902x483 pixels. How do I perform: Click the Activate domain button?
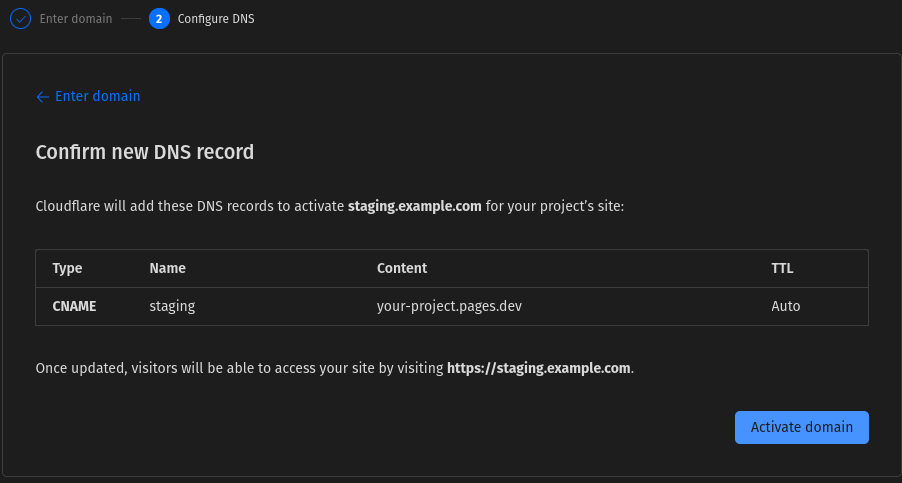coord(801,427)
